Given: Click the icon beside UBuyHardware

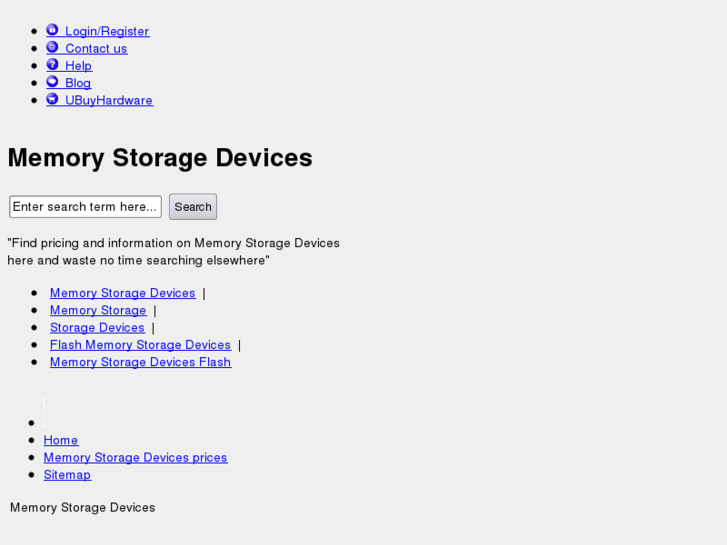Looking at the screenshot, I should [52, 99].
